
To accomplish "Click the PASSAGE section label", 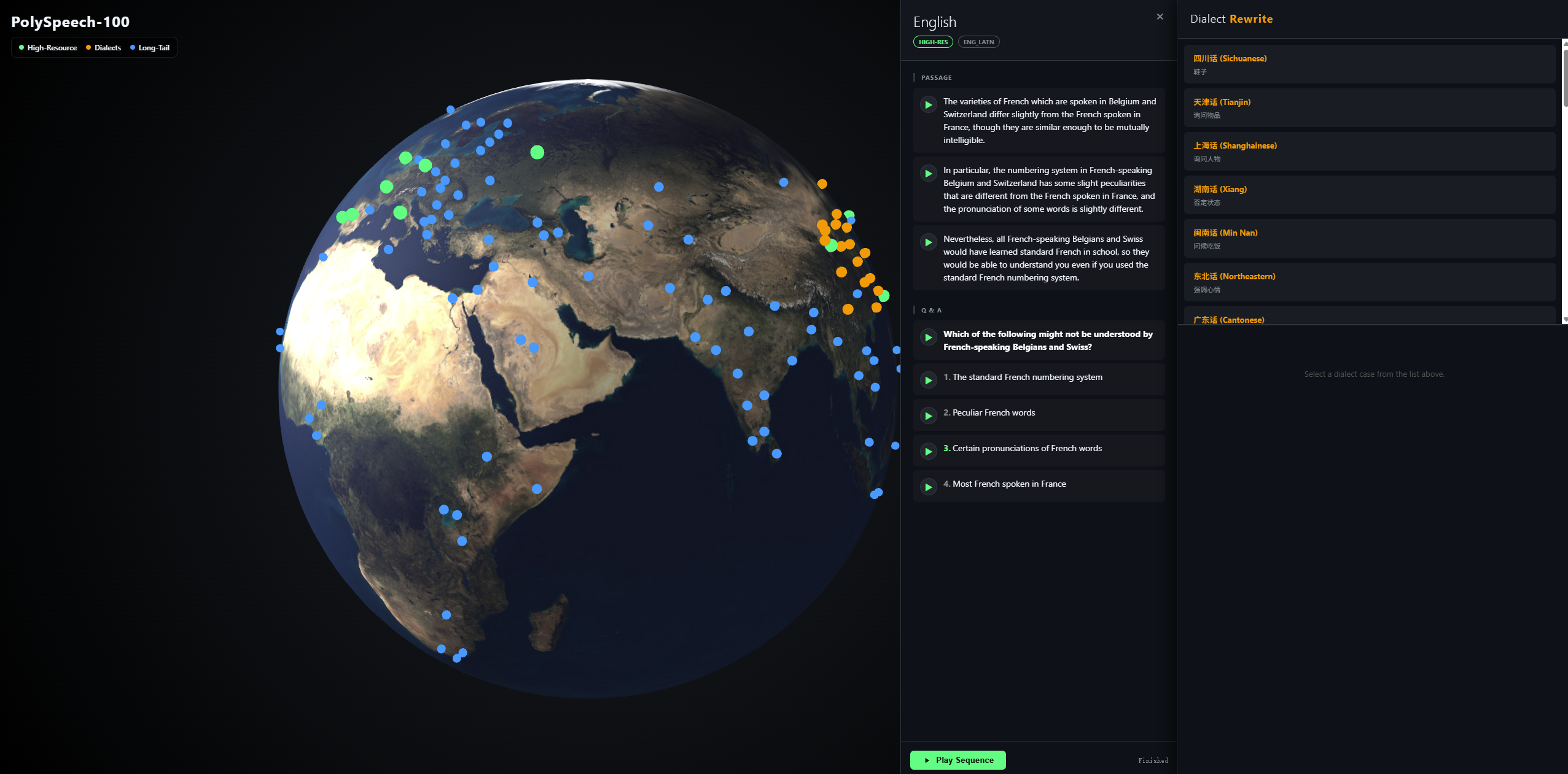I will (x=936, y=78).
